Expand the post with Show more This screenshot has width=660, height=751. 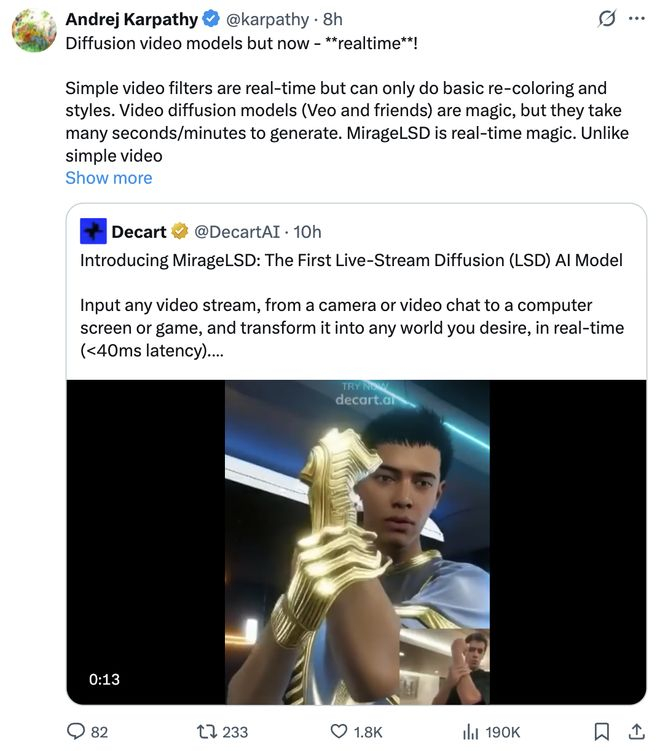point(108,178)
